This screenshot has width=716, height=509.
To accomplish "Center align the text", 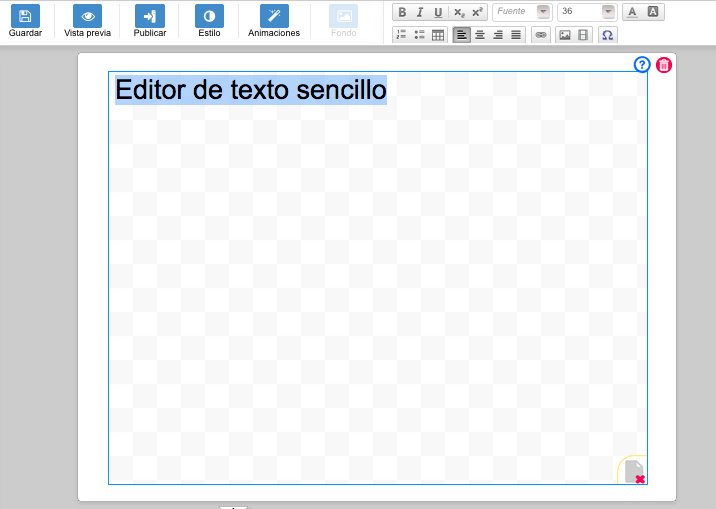I will tap(480, 35).
